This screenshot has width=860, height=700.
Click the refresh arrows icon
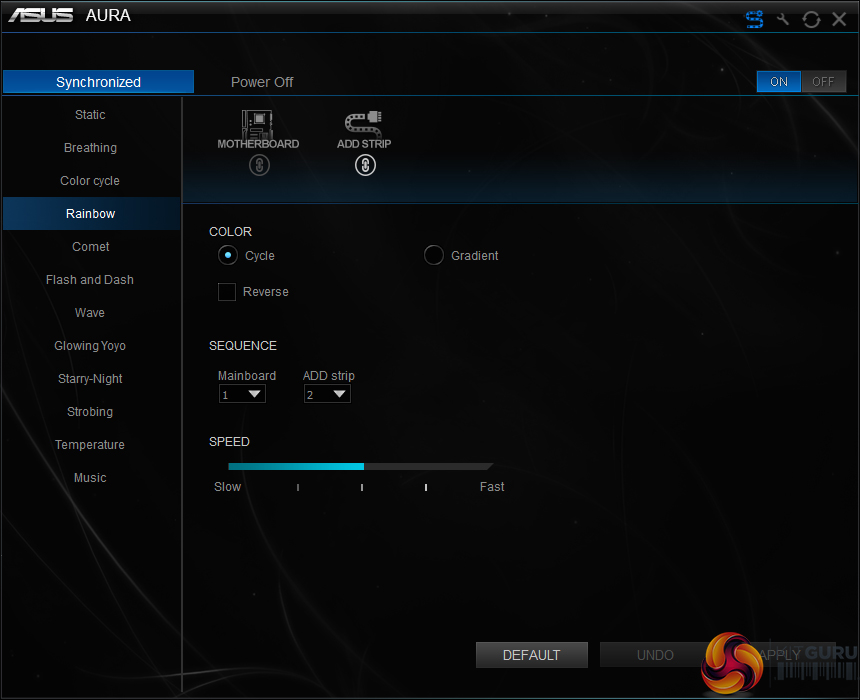(811, 20)
